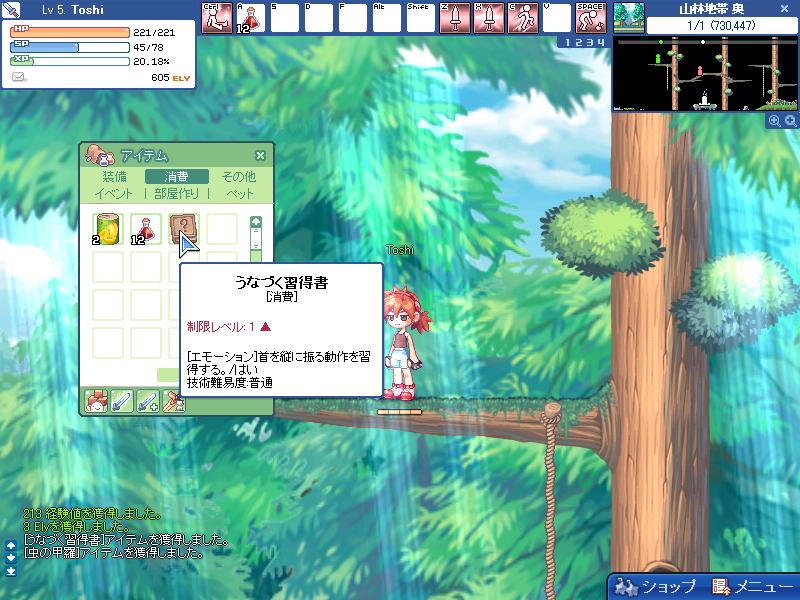
Task: Select the empty V hotkey slot
Action: 557,18
